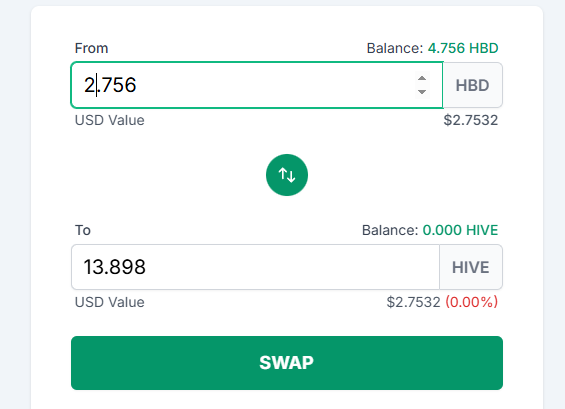The image size is (565, 409).
Task: Click the From label
Action: click(91, 48)
